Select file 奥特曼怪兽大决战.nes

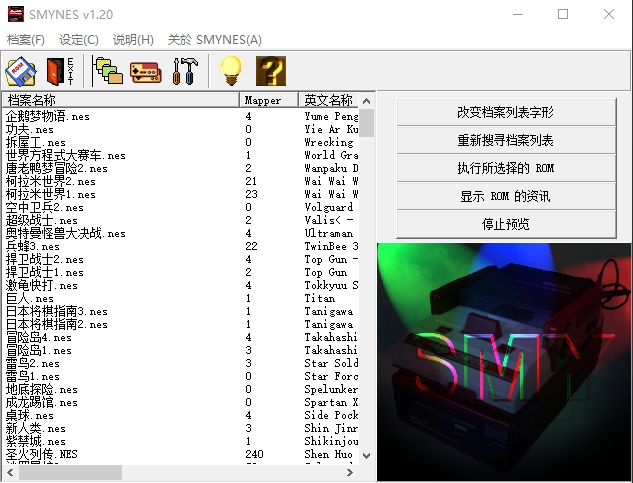click(x=65, y=233)
